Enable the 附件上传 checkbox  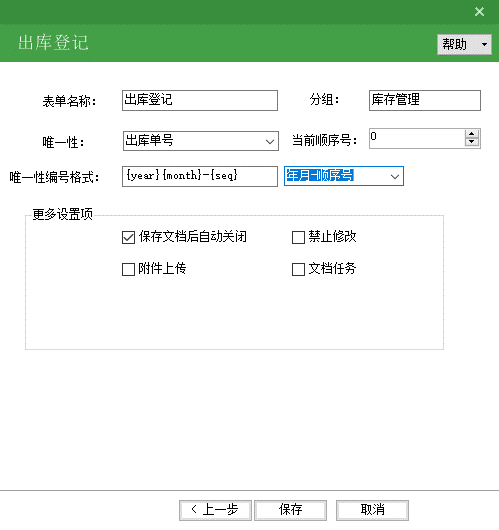click(128, 270)
